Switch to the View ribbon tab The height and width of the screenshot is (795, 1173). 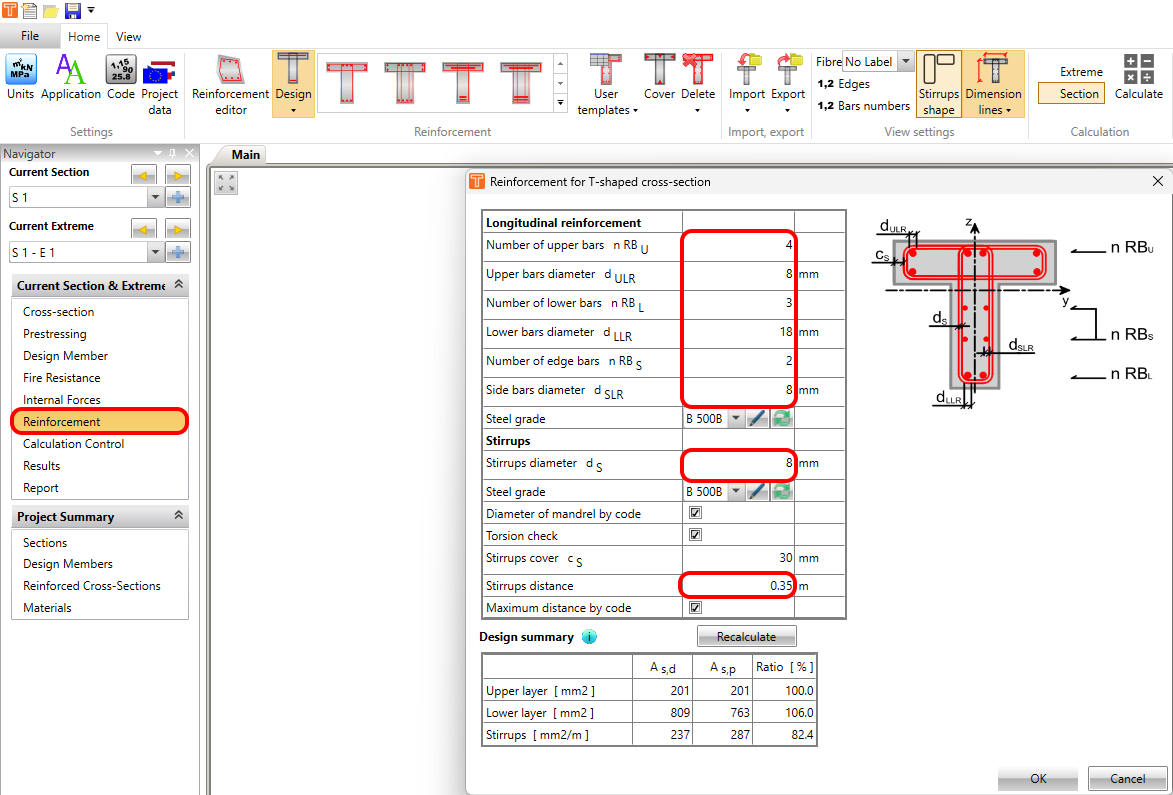(128, 37)
